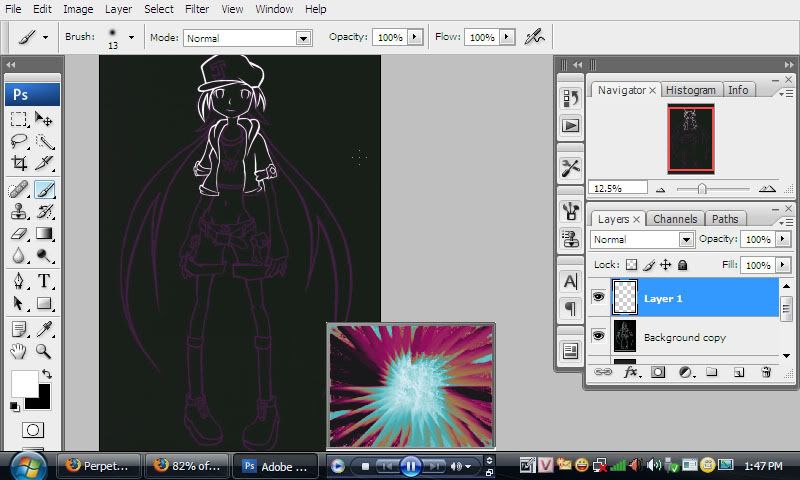Open the layer Opacity arrow
The height and width of the screenshot is (480, 800).
pos(783,239)
